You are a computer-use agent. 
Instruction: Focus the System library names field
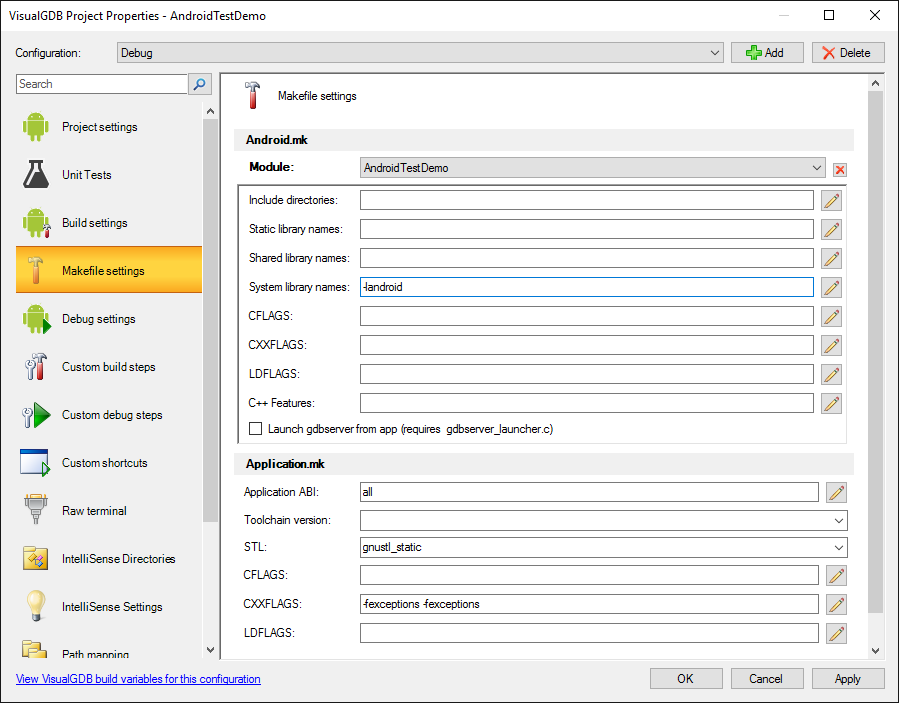pyautogui.click(x=587, y=287)
